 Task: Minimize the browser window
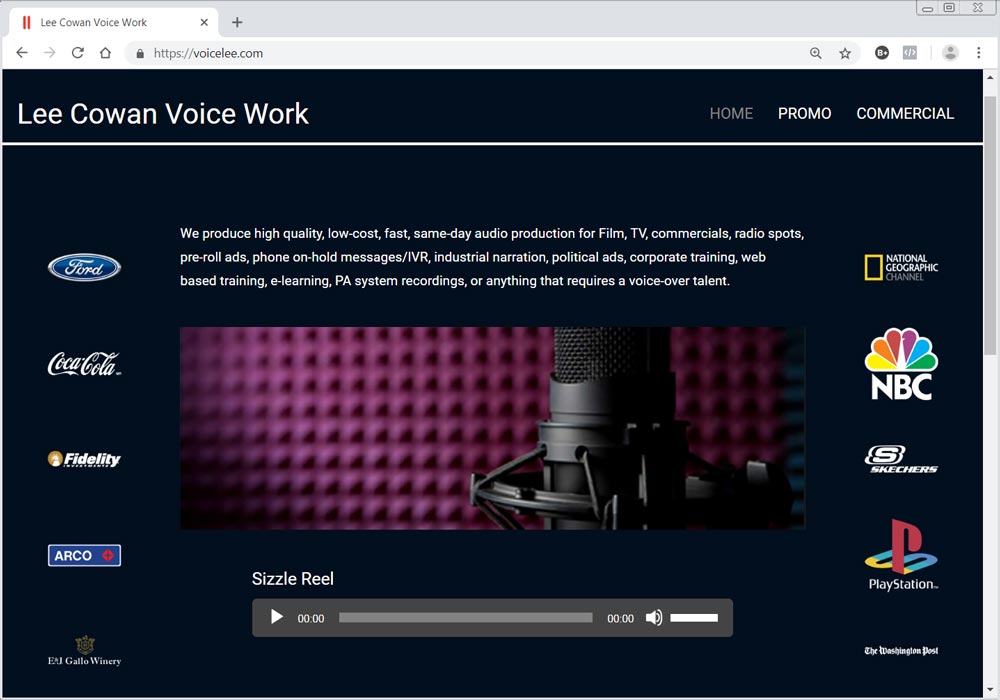click(x=927, y=8)
